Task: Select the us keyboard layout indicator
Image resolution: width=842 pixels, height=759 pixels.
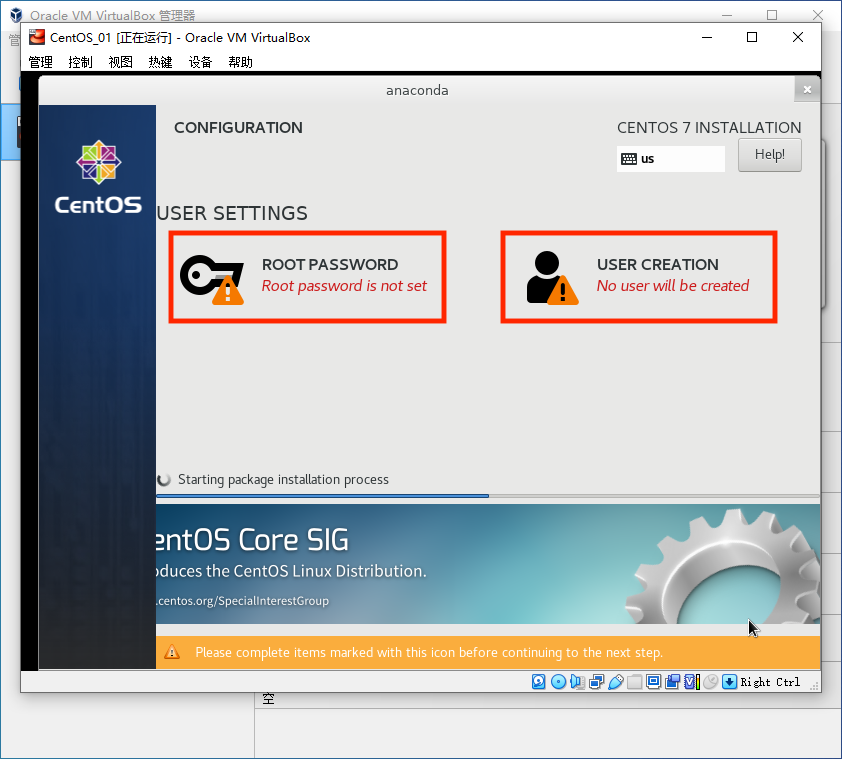Action: click(x=671, y=159)
